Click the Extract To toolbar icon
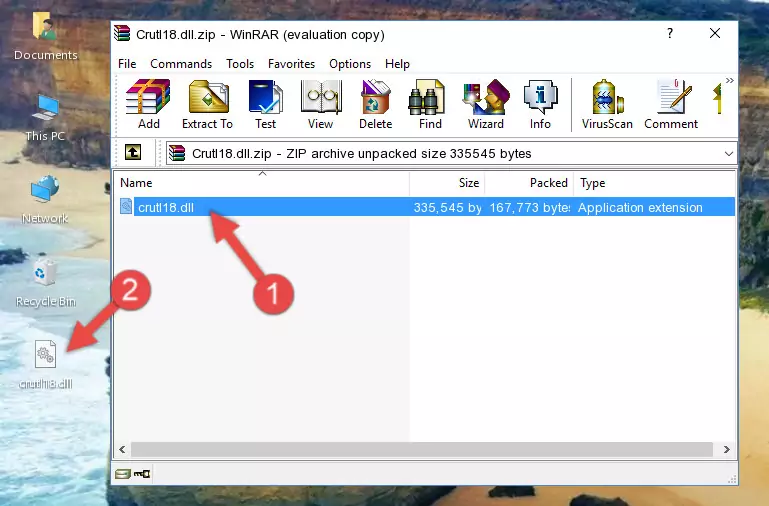The height and width of the screenshot is (506, 769). [x=207, y=104]
